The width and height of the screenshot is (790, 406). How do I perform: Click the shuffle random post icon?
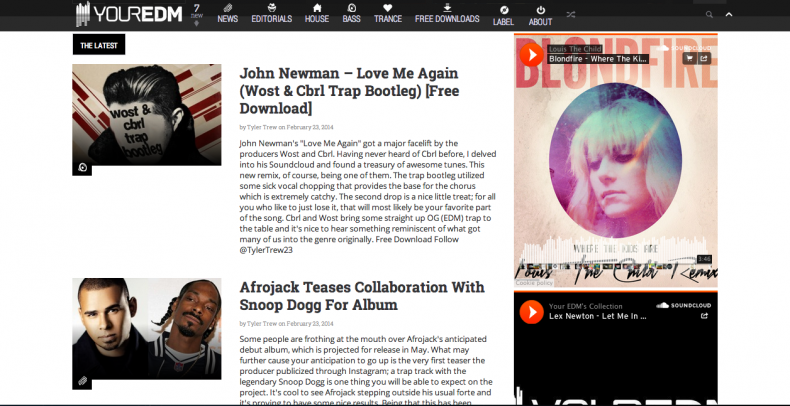(x=570, y=14)
